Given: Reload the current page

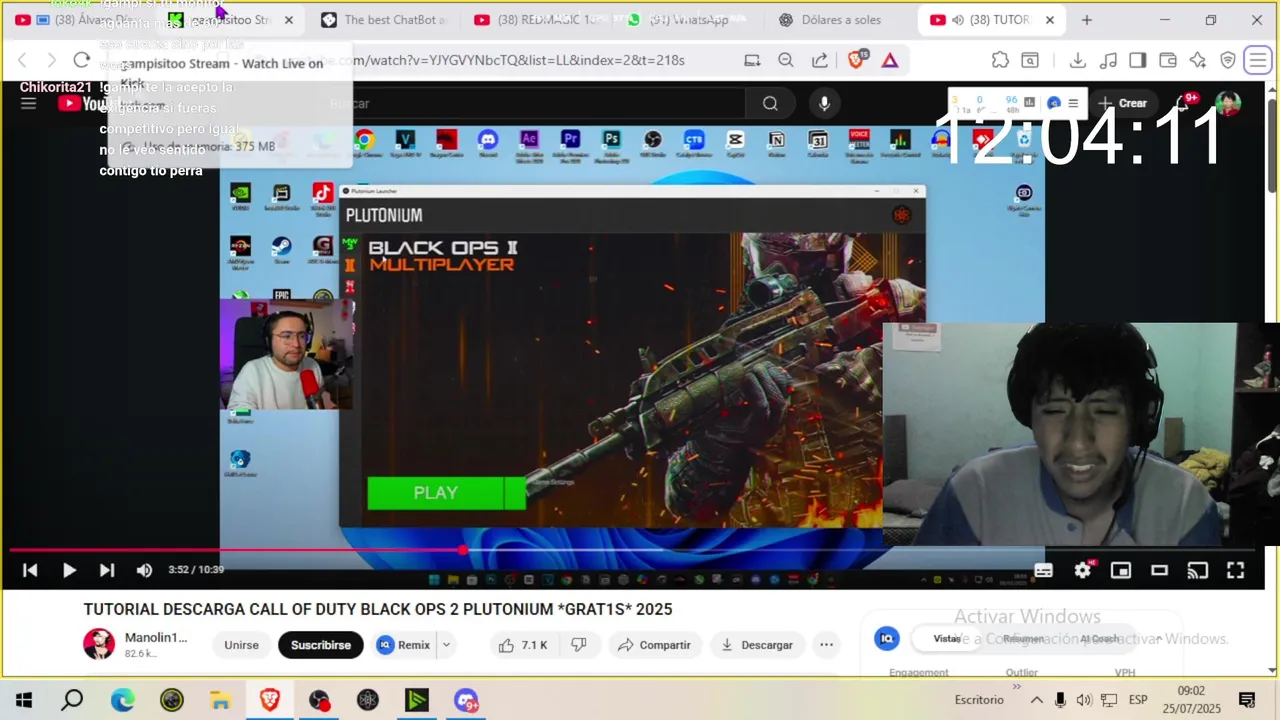Looking at the screenshot, I should click(x=82, y=60).
